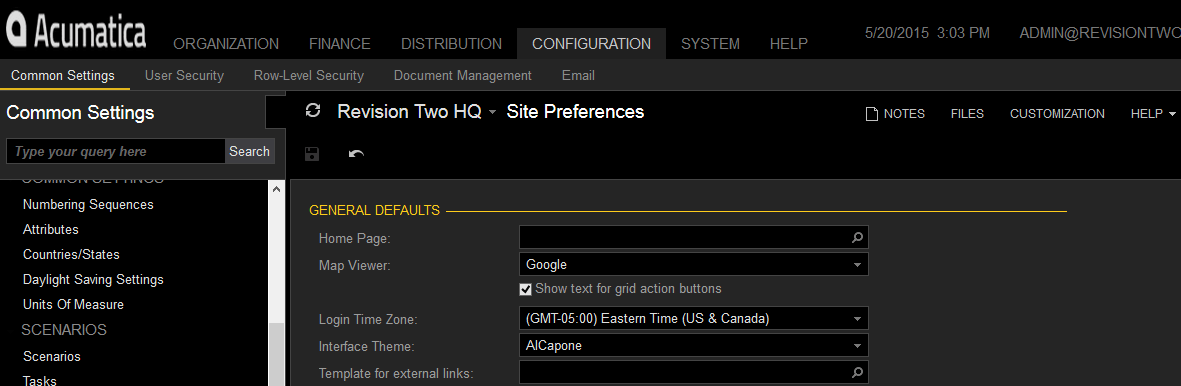This screenshot has height=386, width=1181.
Task: Open Template for external links lookup magnifier
Action: 857,372
